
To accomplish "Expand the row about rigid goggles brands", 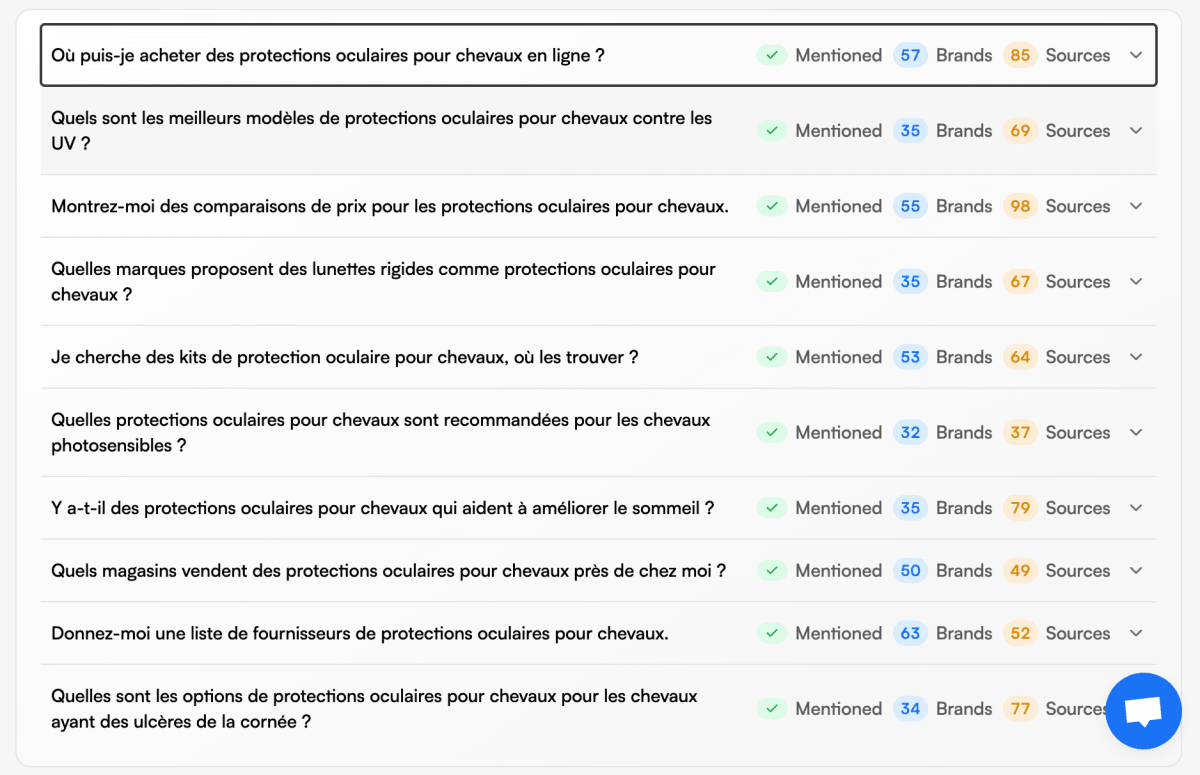I will point(1136,281).
